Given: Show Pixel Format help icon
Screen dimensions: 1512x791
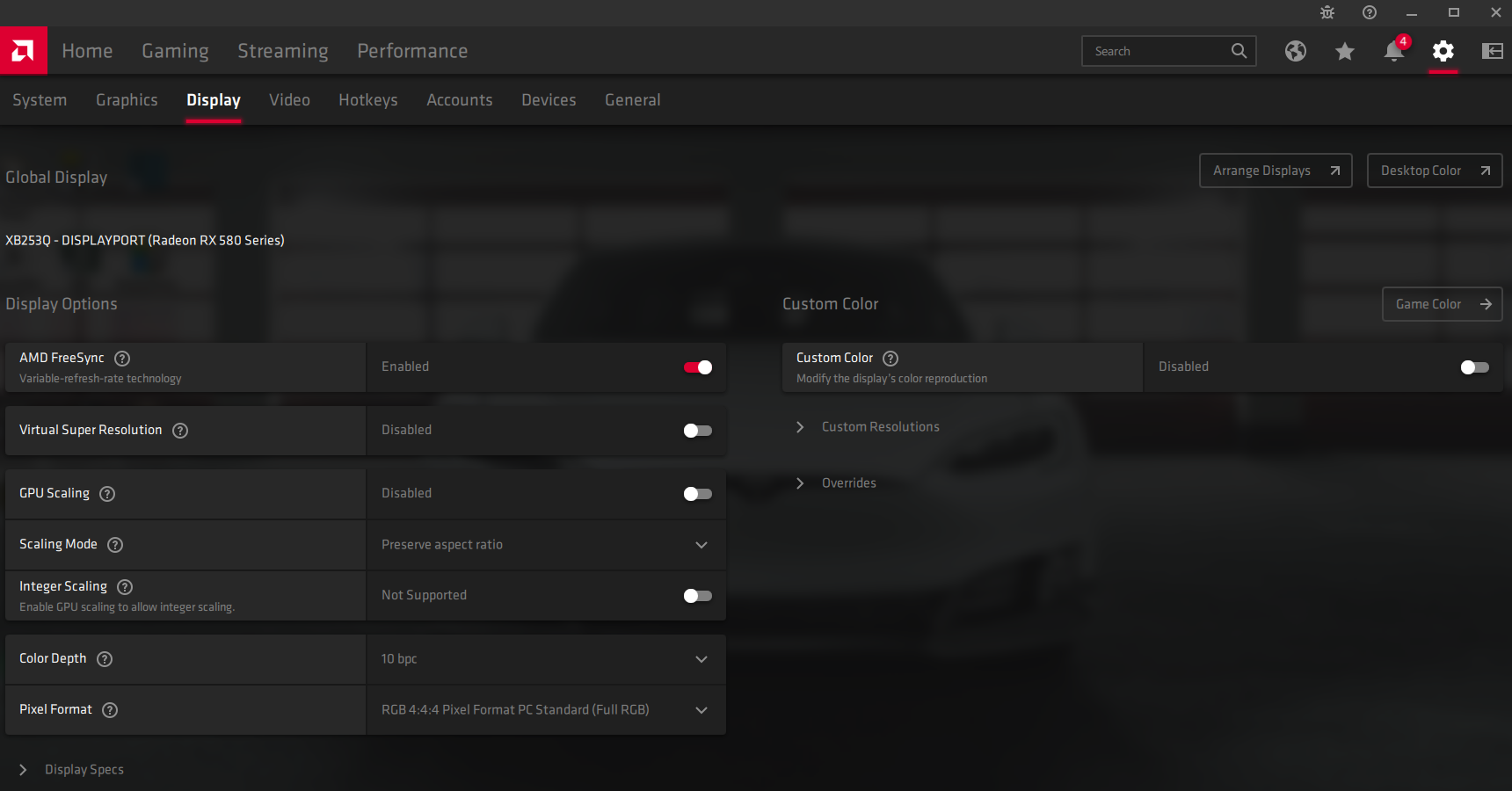Looking at the screenshot, I should [x=110, y=709].
